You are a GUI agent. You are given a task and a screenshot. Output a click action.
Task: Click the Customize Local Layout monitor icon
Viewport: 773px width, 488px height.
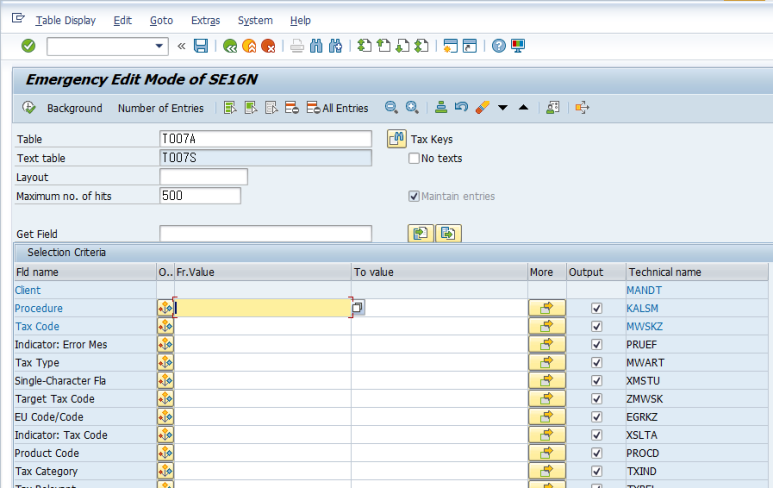[x=518, y=46]
